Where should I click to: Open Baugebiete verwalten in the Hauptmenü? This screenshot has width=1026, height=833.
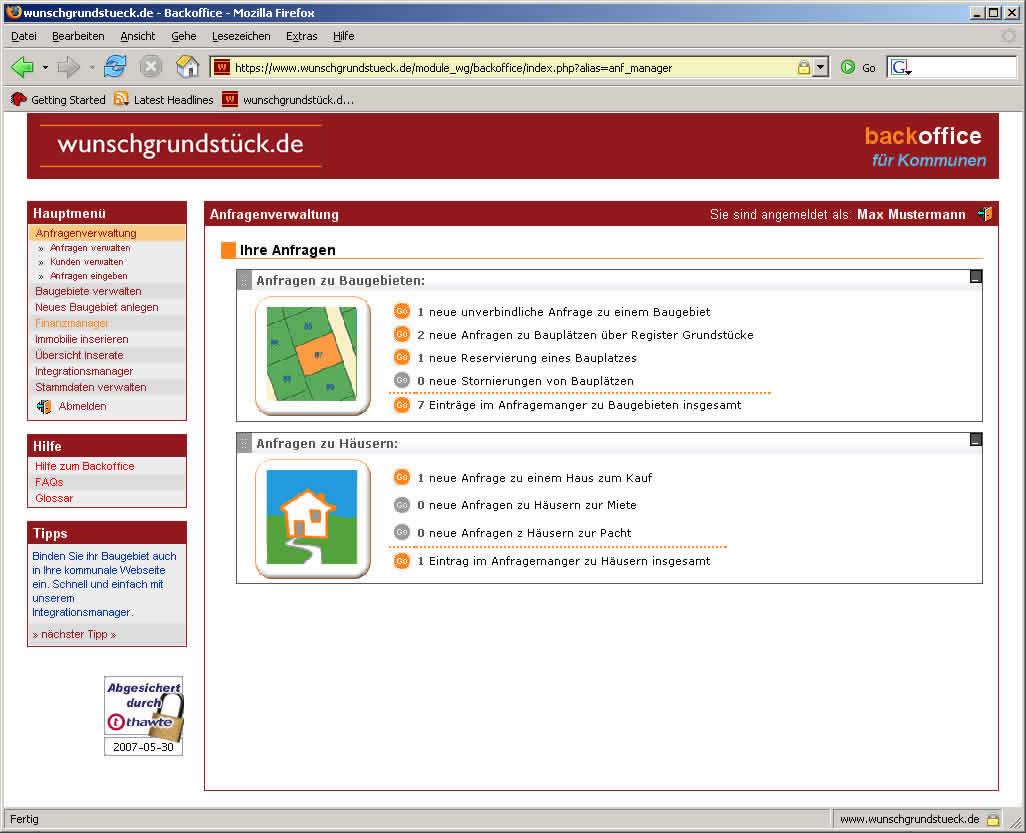[88, 291]
